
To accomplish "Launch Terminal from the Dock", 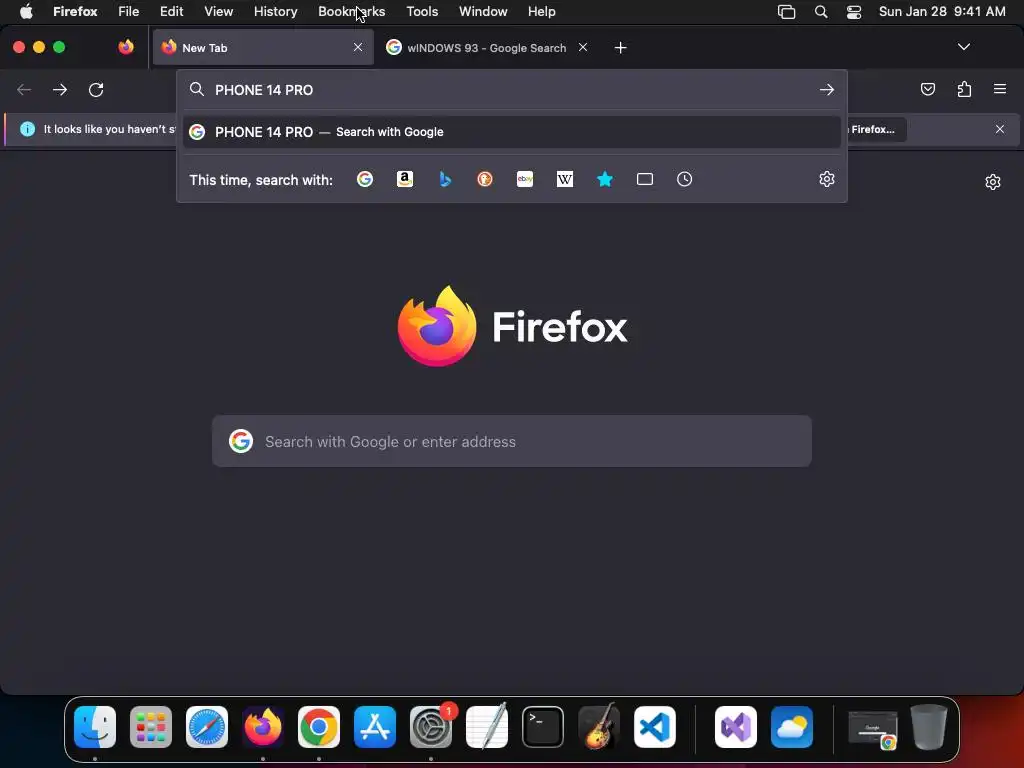I will (x=543, y=727).
